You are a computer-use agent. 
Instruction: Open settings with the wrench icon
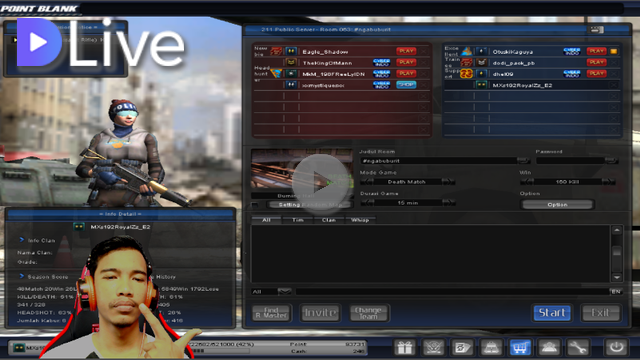coord(578,348)
